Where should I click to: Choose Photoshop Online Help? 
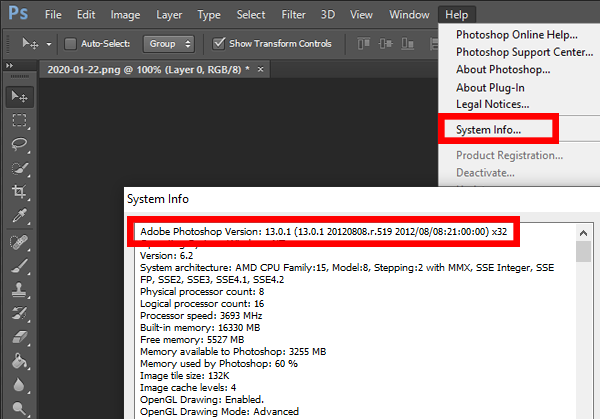click(517, 35)
